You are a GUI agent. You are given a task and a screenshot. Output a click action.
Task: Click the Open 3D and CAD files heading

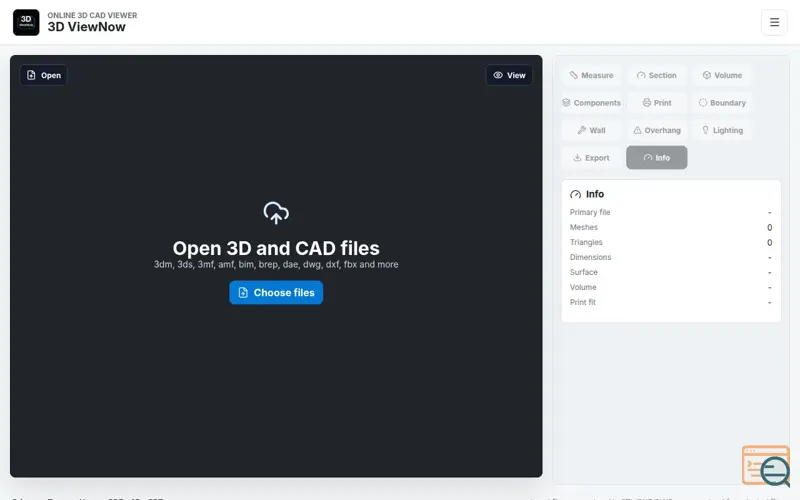click(x=276, y=248)
